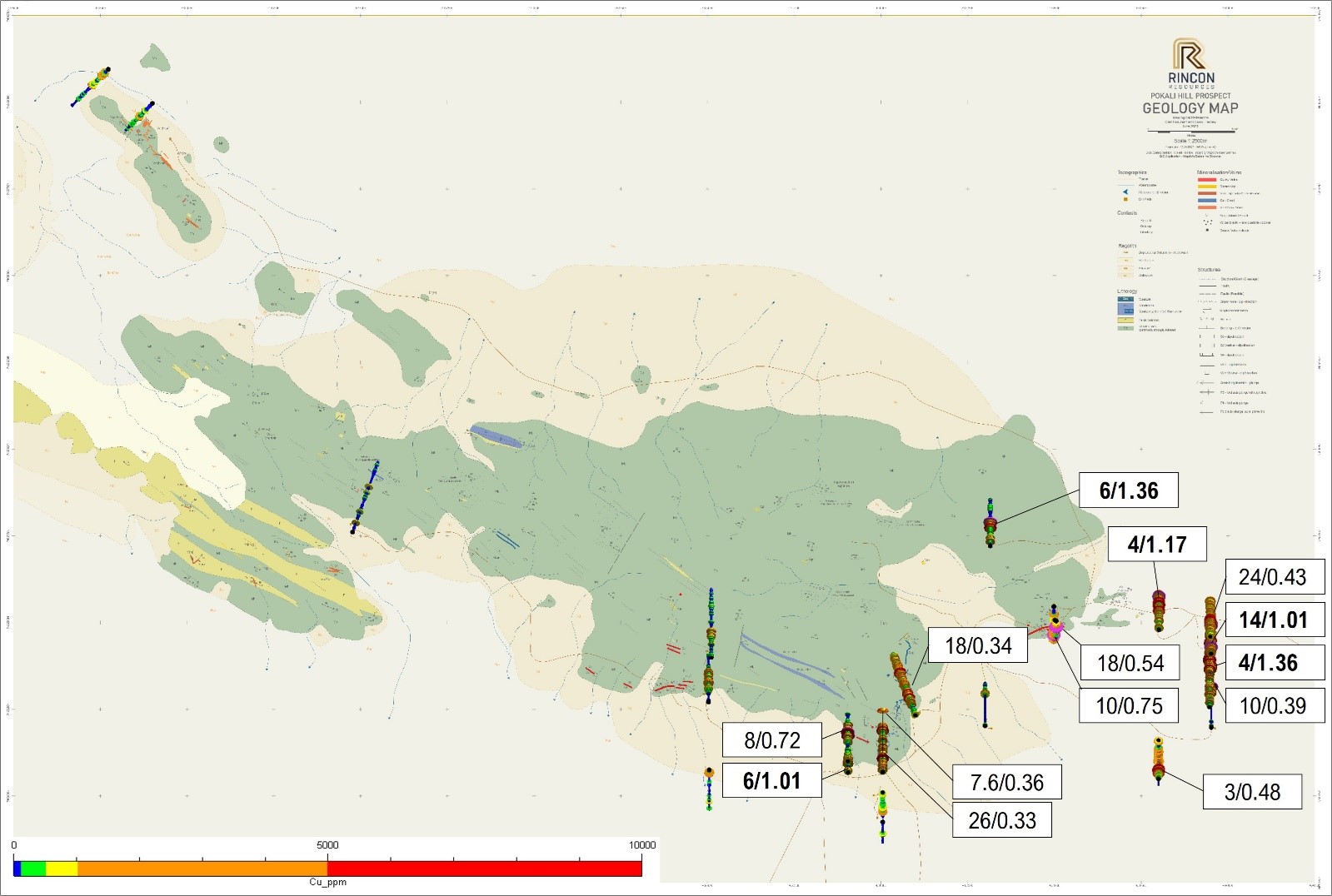Click the red Mineralisation/Veins legend swatch
1332x896 pixels.
pos(1205,179)
